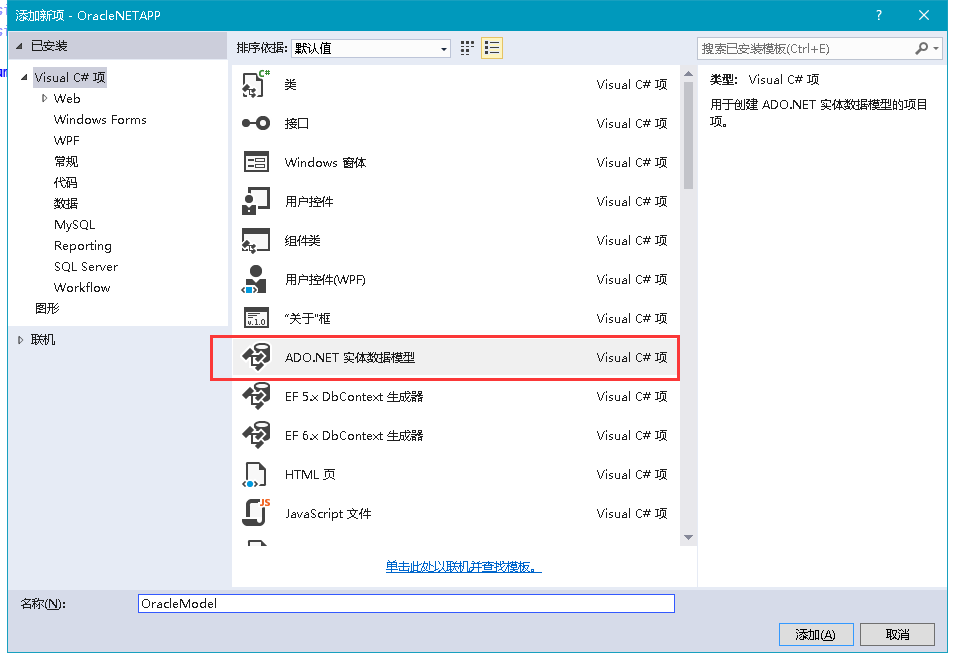The image size is (955, 660).
Task: Select Reporting category
Action: [x=83, y=245]
